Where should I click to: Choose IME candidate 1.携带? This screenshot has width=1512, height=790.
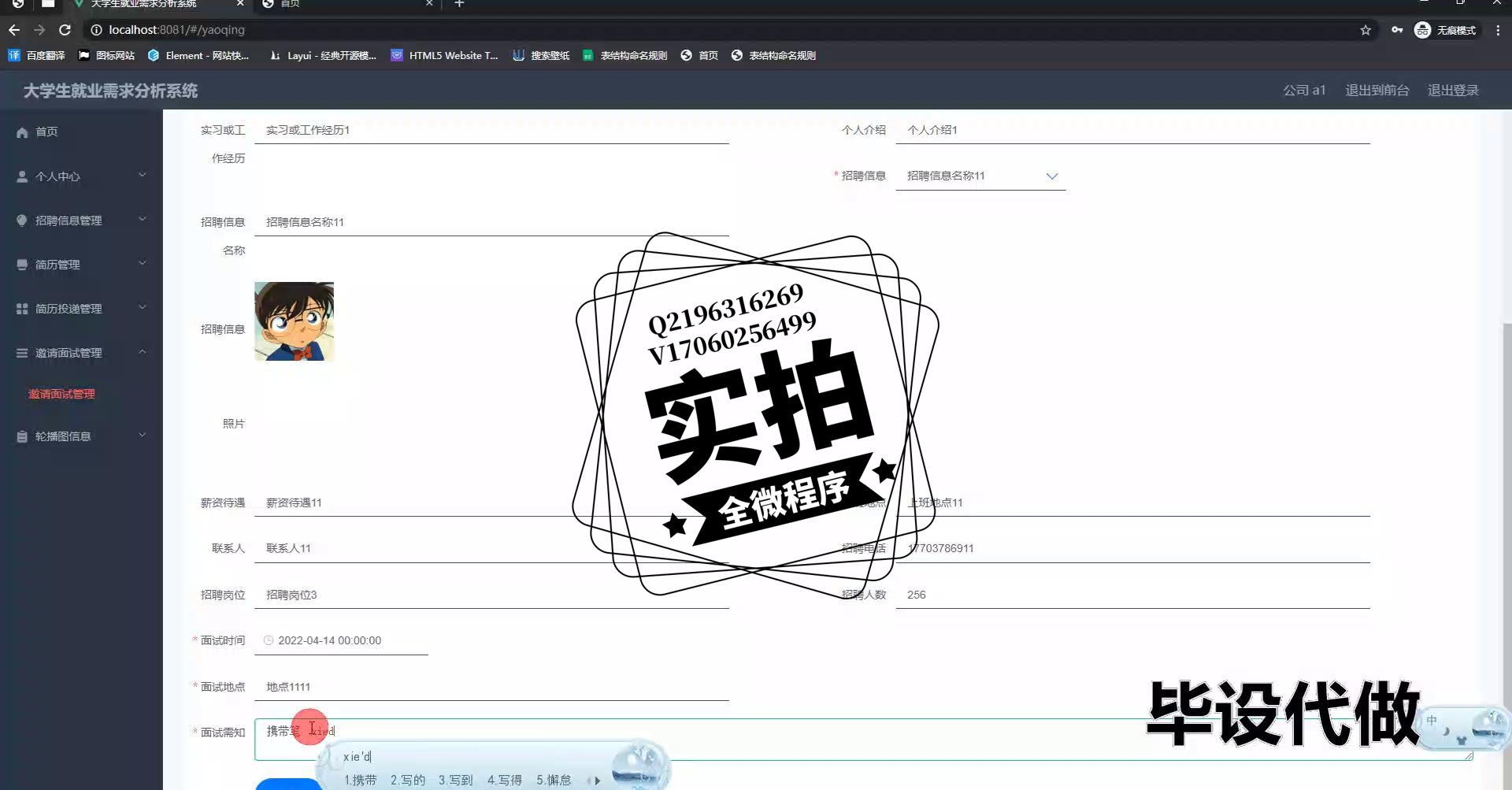click(x=360, y=780)
